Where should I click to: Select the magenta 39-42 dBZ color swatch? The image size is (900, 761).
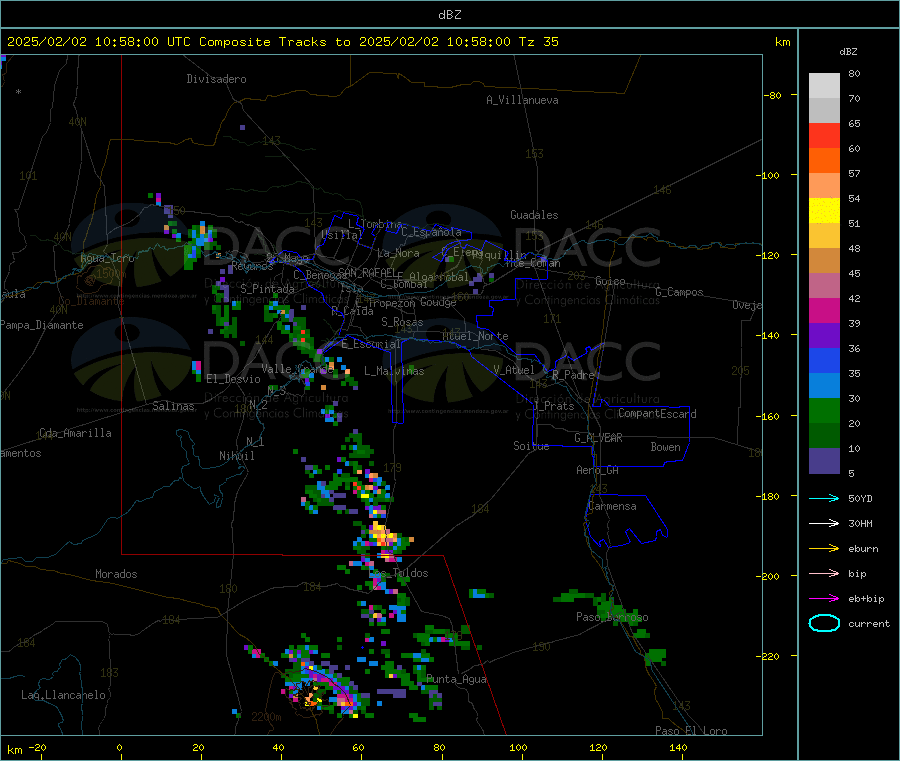coord(824,310)
